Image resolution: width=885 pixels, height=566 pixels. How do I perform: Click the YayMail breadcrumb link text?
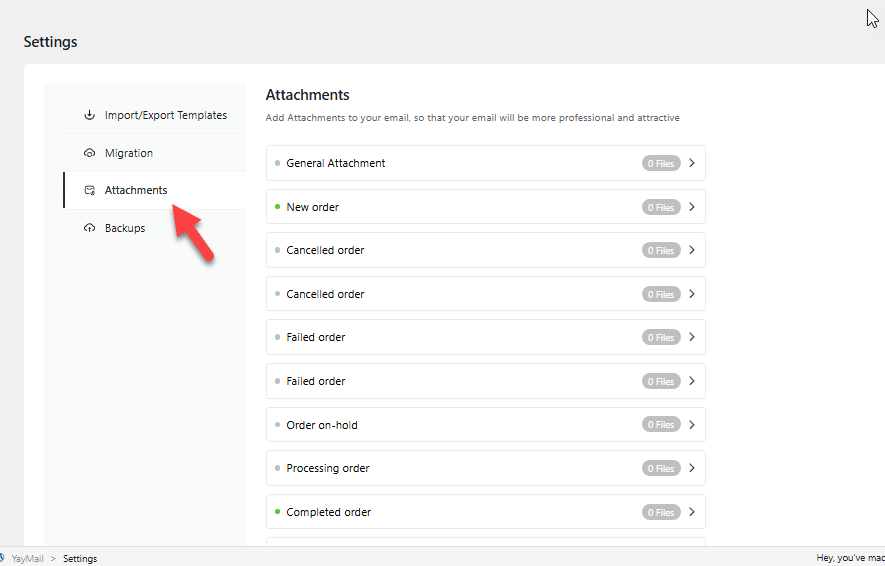(x=27, y=559)
